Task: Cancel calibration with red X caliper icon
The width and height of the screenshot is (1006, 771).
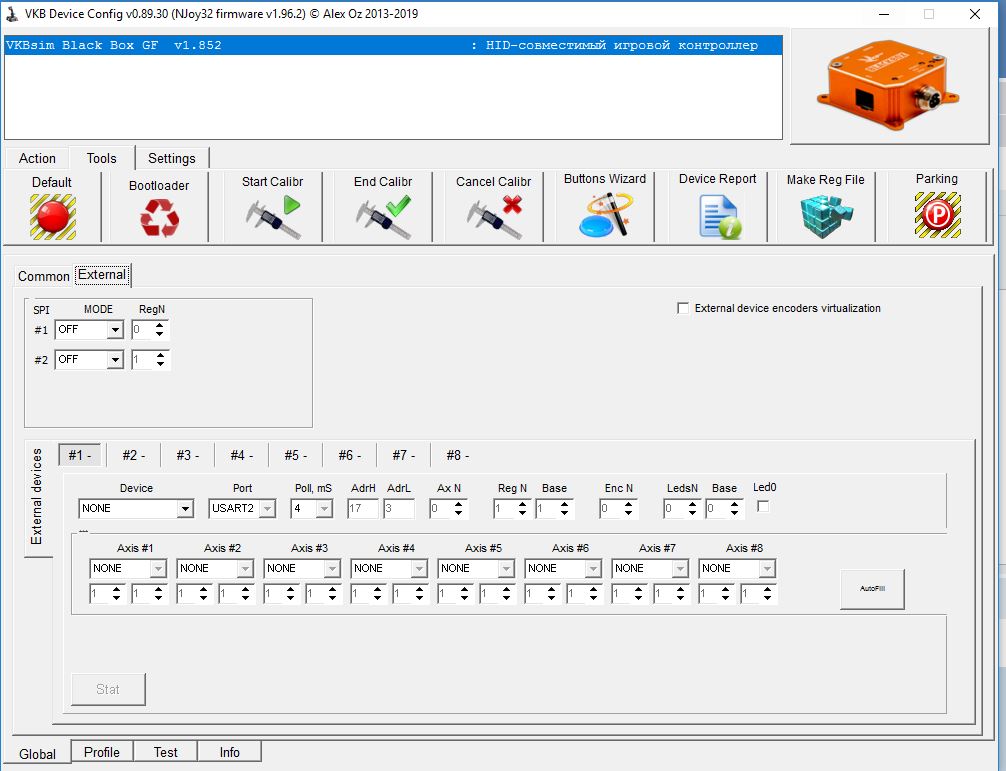Action: pyautogui.click(x=494, y=217)
